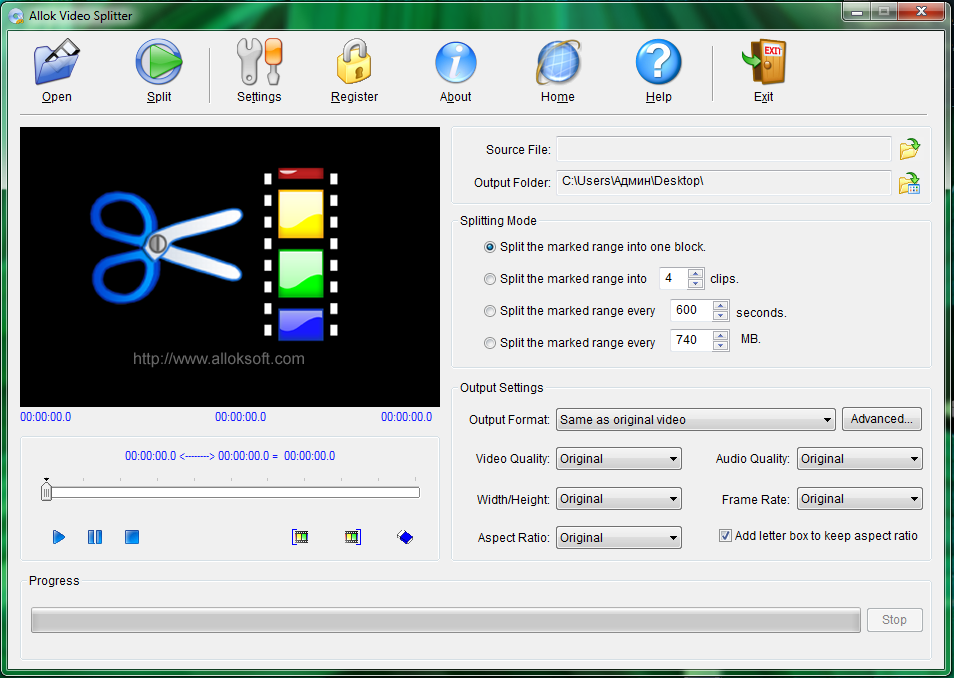Click the Register padlock icon
This screenshot has width=954, height=678.
pos(354,63)
